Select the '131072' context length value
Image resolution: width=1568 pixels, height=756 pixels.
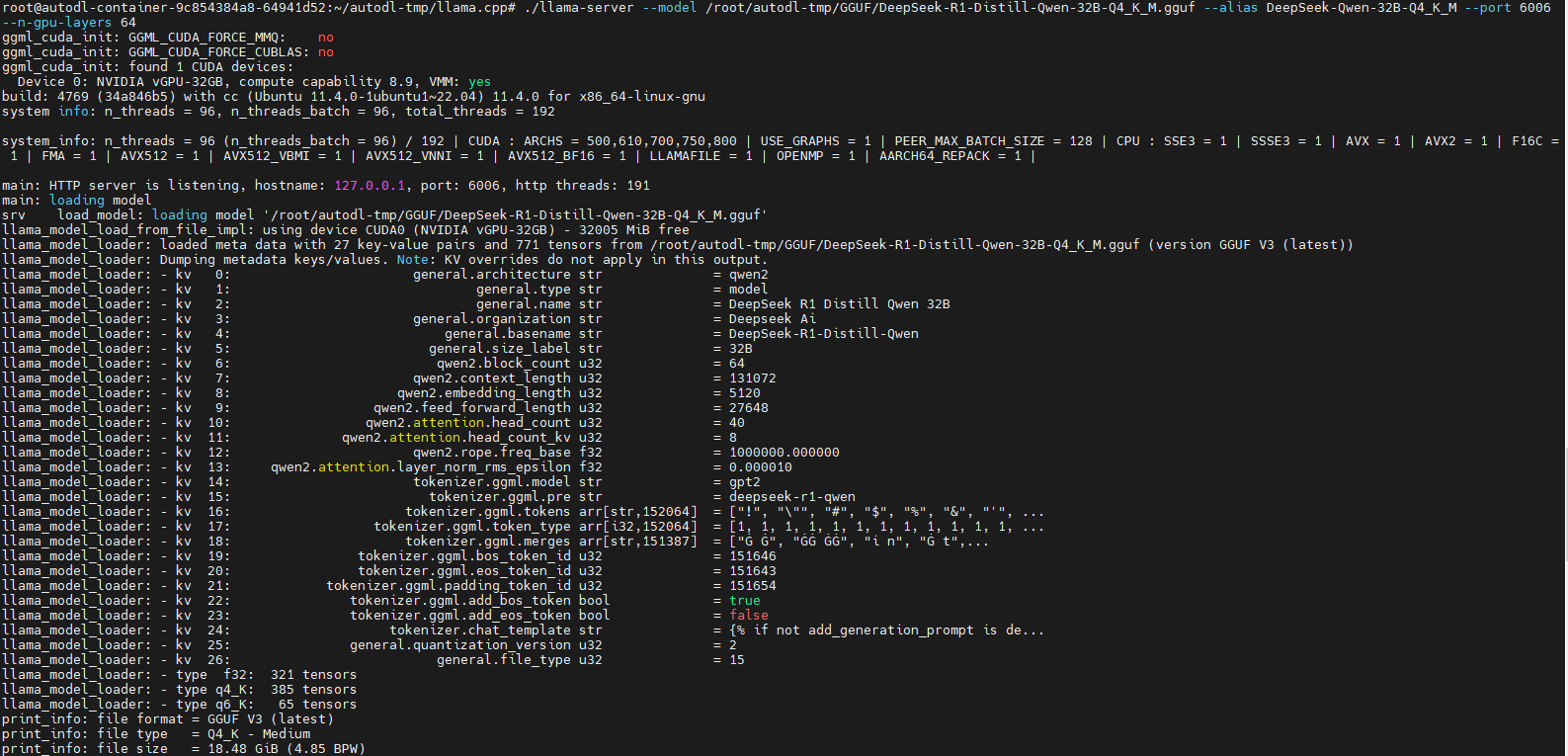pos(753,378)
